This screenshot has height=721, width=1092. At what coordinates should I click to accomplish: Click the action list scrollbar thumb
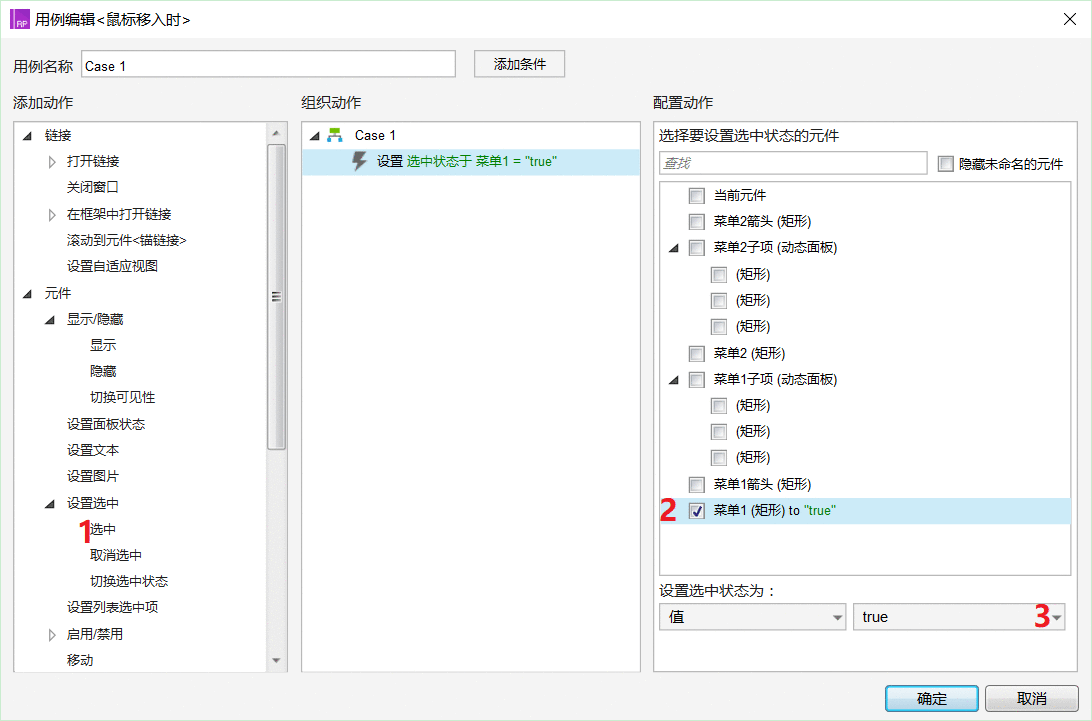click(x=276, y=297)
